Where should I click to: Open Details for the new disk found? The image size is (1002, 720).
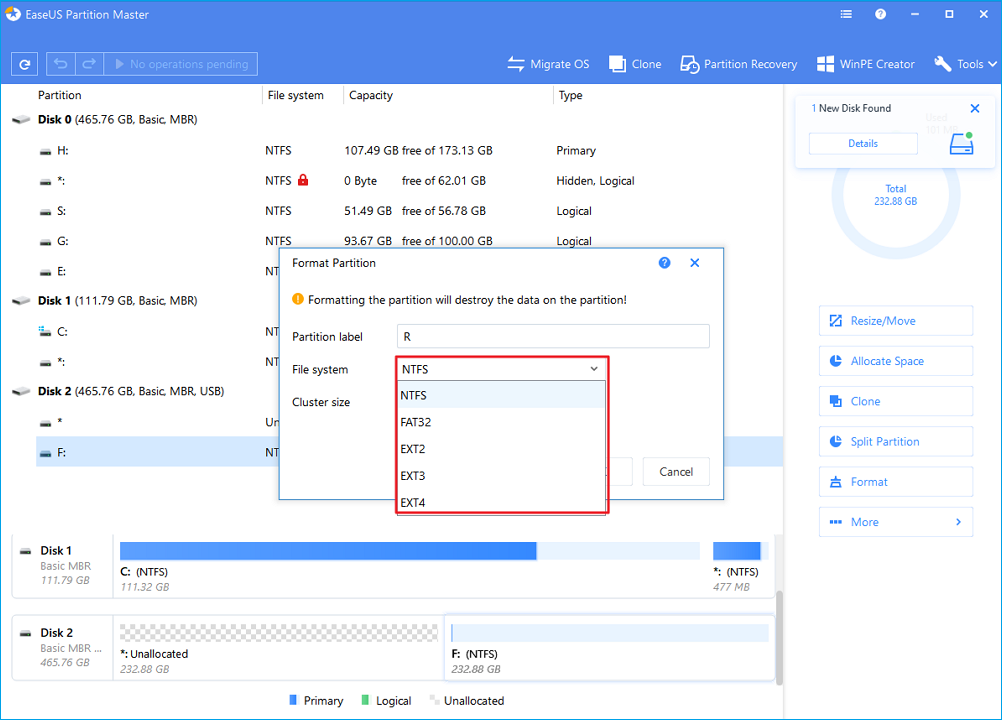(862, 143)
